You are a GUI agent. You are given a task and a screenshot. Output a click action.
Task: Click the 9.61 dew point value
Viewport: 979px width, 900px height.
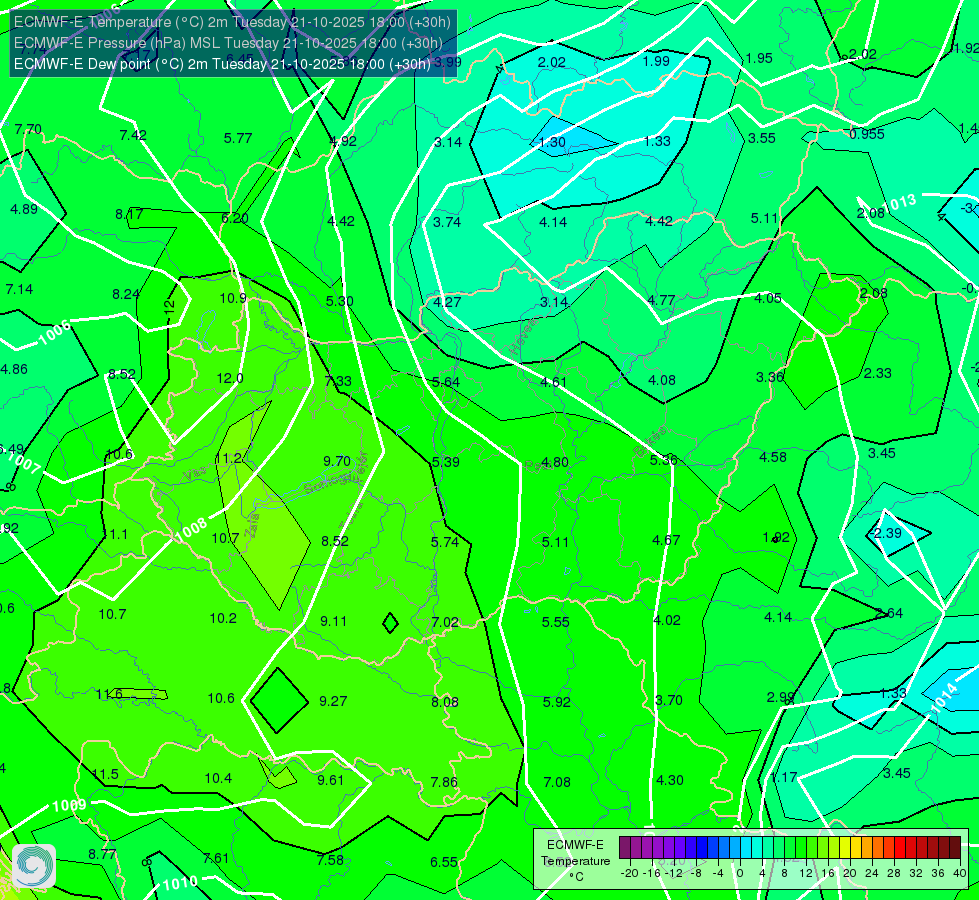click(330, 780)
